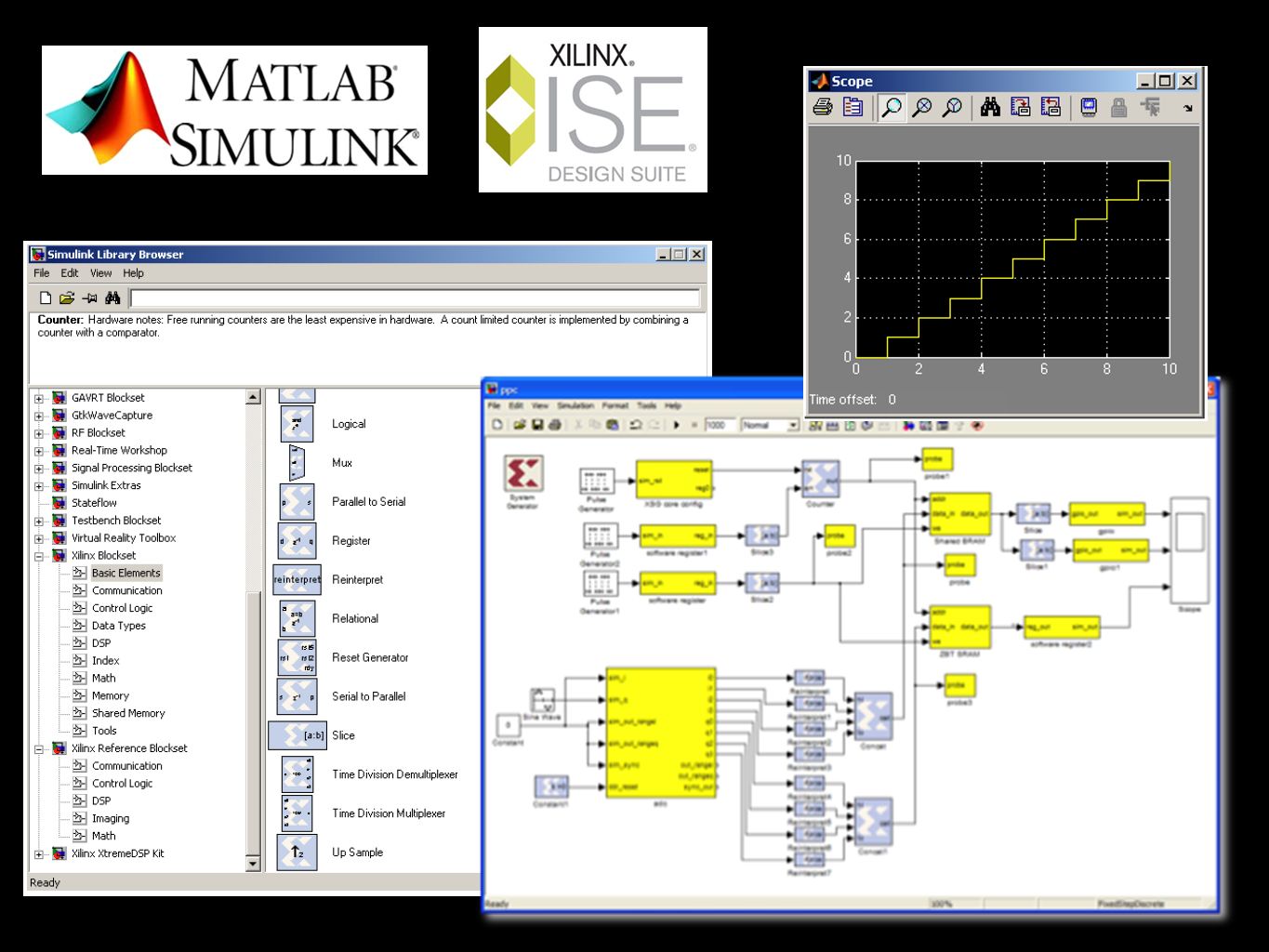Click the search field in Library Browser

click(x=415, y=298)
